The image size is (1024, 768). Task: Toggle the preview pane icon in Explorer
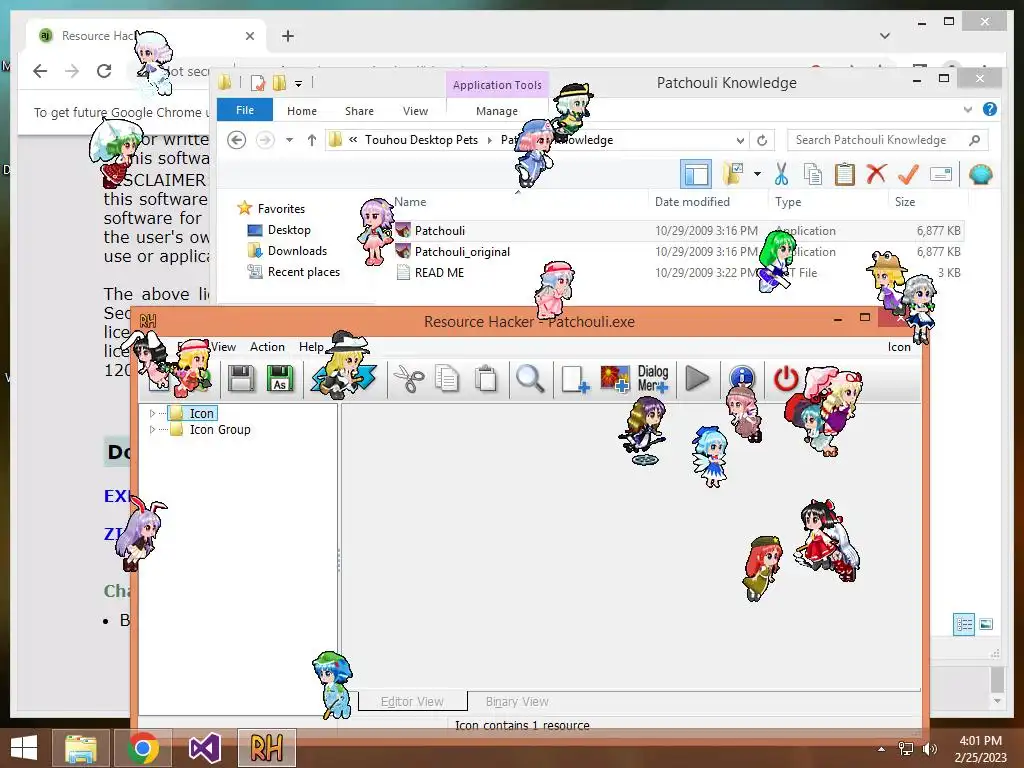pyautogui.click(x=696, y=174)
